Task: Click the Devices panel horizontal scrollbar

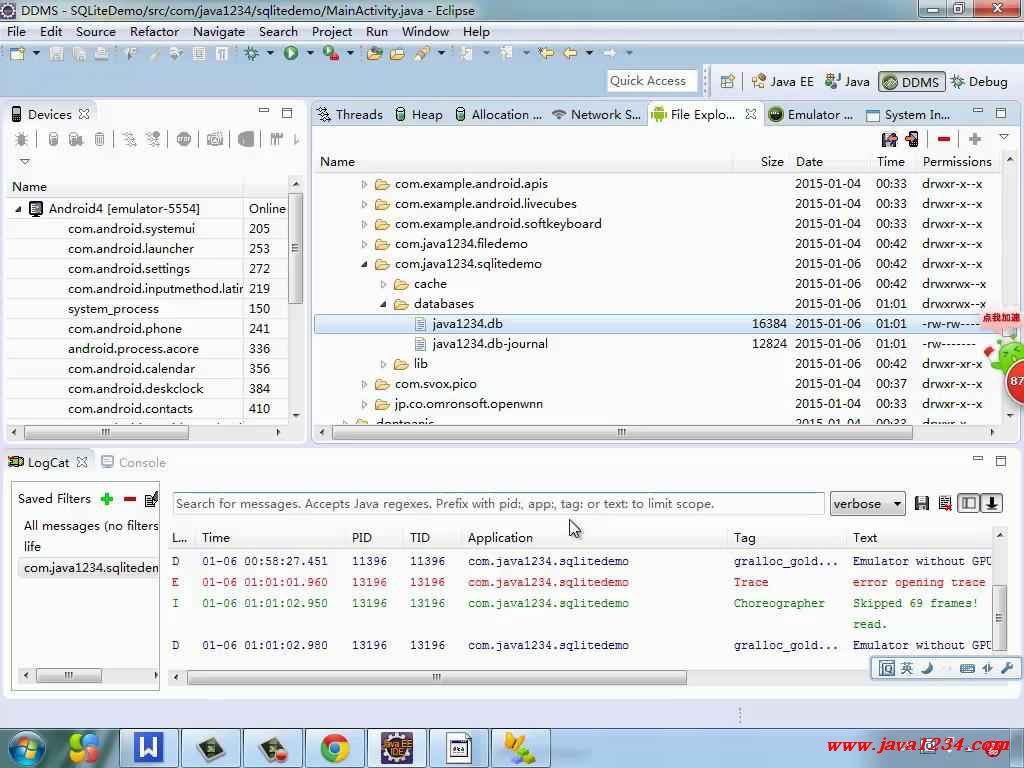Action: [106, 432]
